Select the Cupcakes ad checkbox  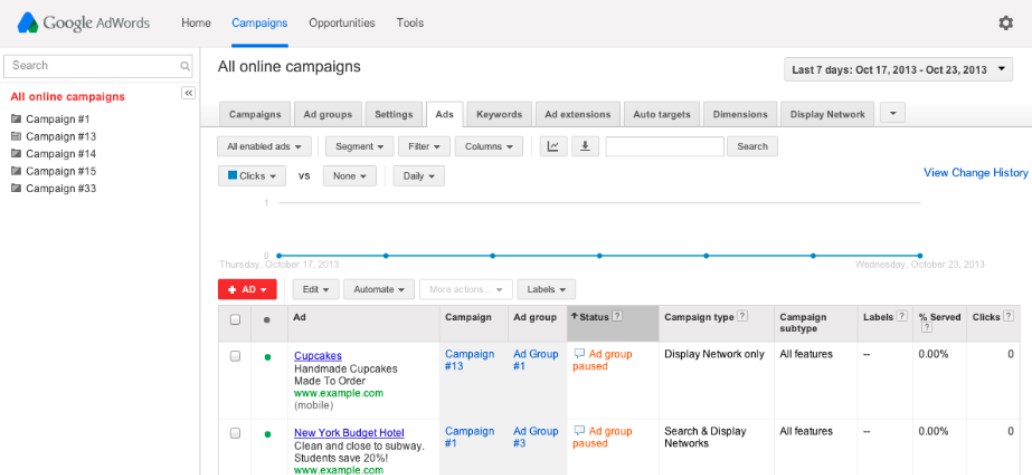235,356
